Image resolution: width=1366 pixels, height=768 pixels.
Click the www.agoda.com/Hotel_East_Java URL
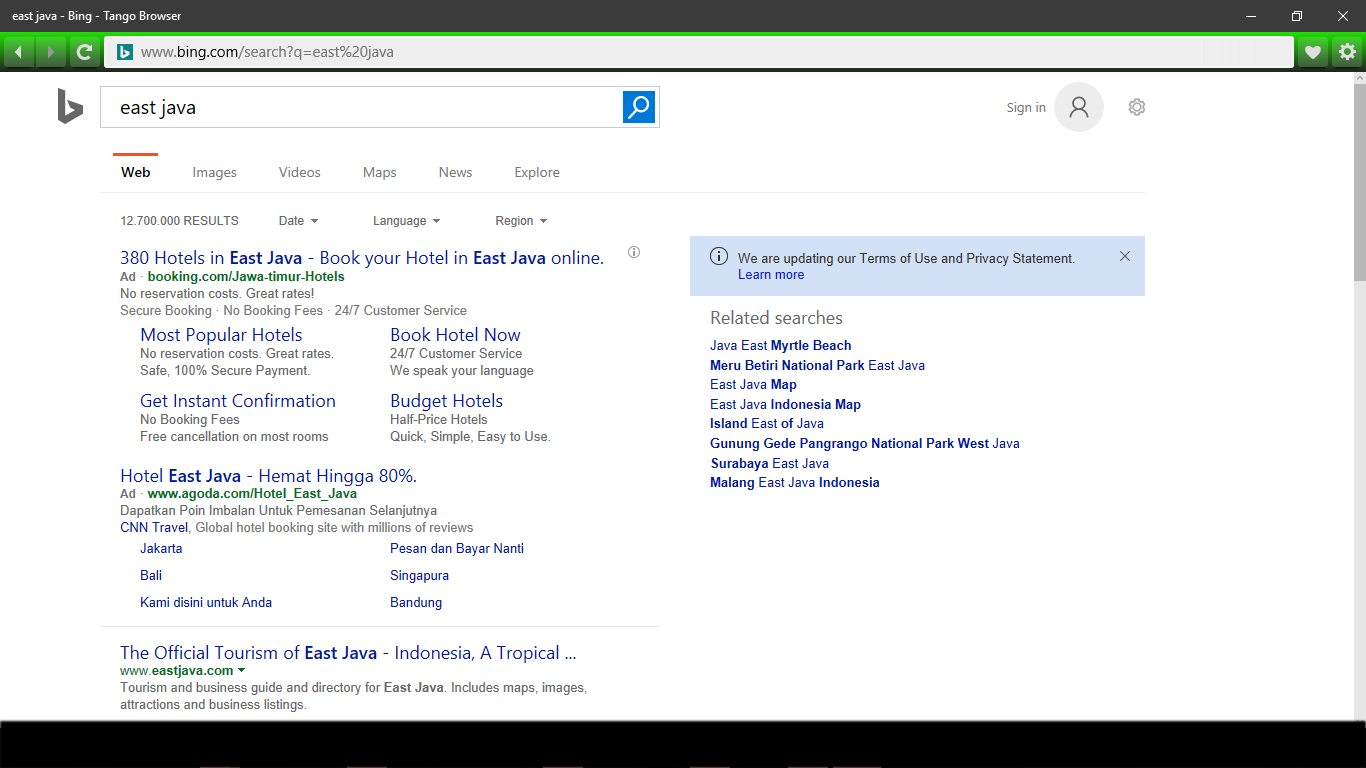click(252, 494)
